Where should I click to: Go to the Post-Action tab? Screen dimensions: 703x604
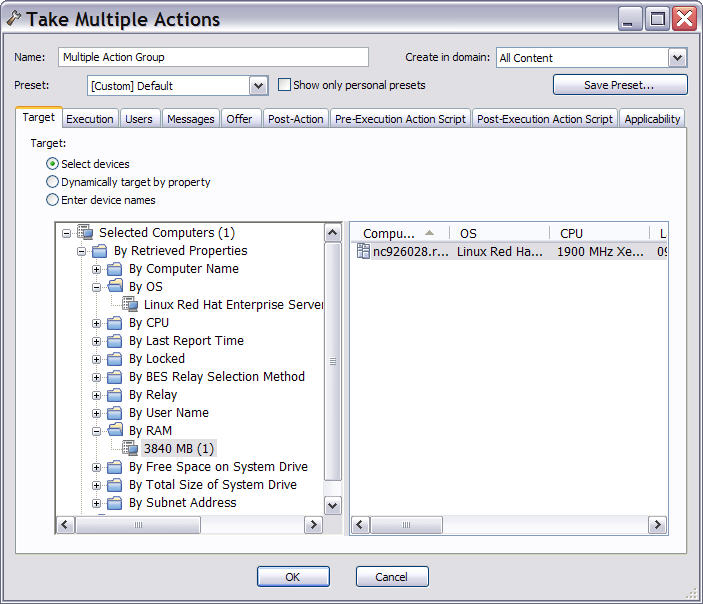(x=296, y=119)
